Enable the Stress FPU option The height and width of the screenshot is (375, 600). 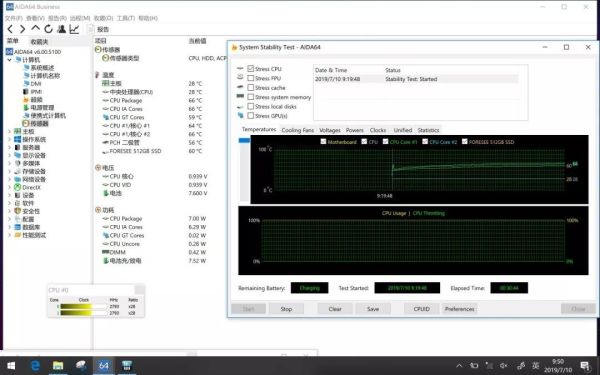(x=251, y=78)
